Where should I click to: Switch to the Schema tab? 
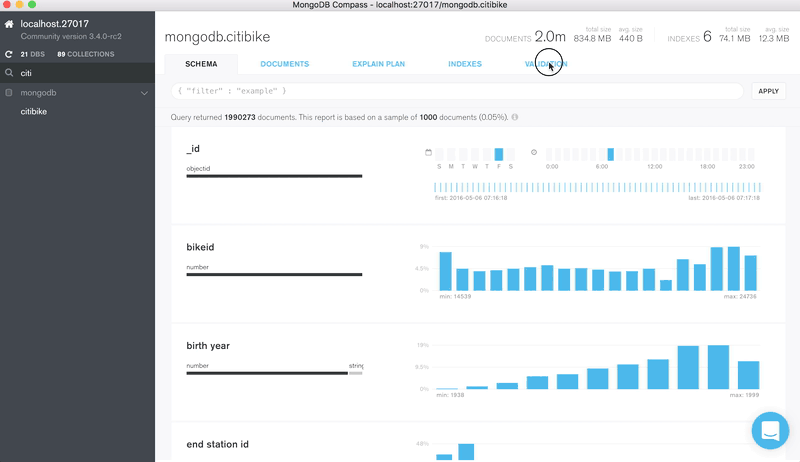pyautogui.click(x=201, y=64)
